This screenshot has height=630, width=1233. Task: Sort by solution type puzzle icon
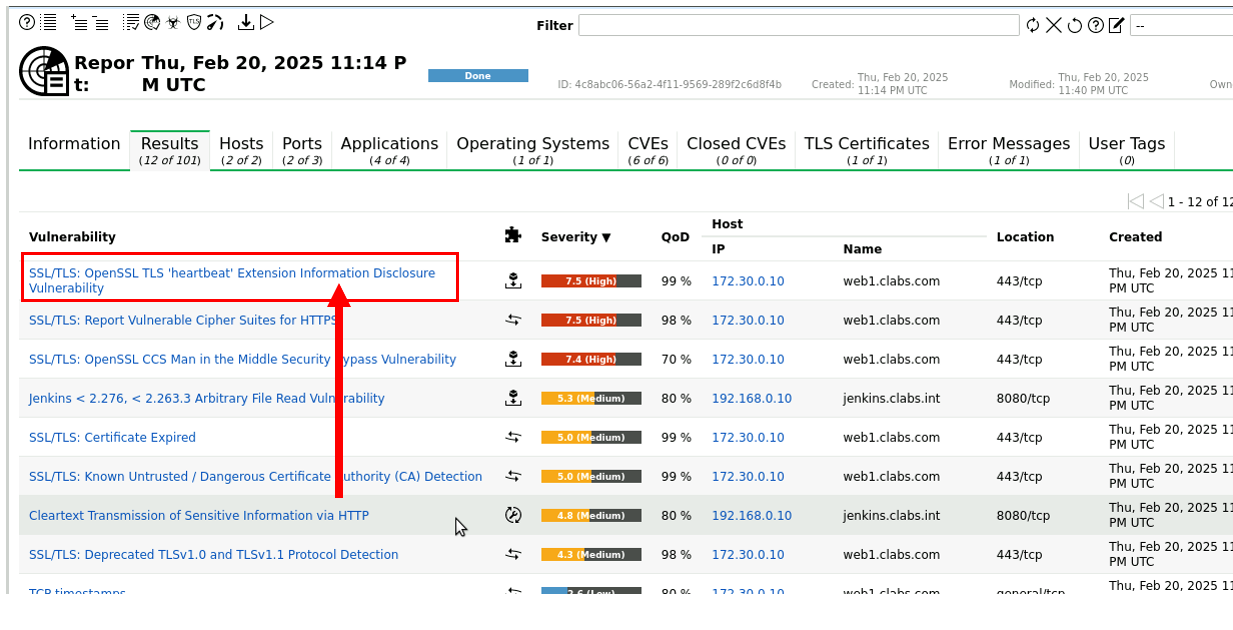point(513,236)
